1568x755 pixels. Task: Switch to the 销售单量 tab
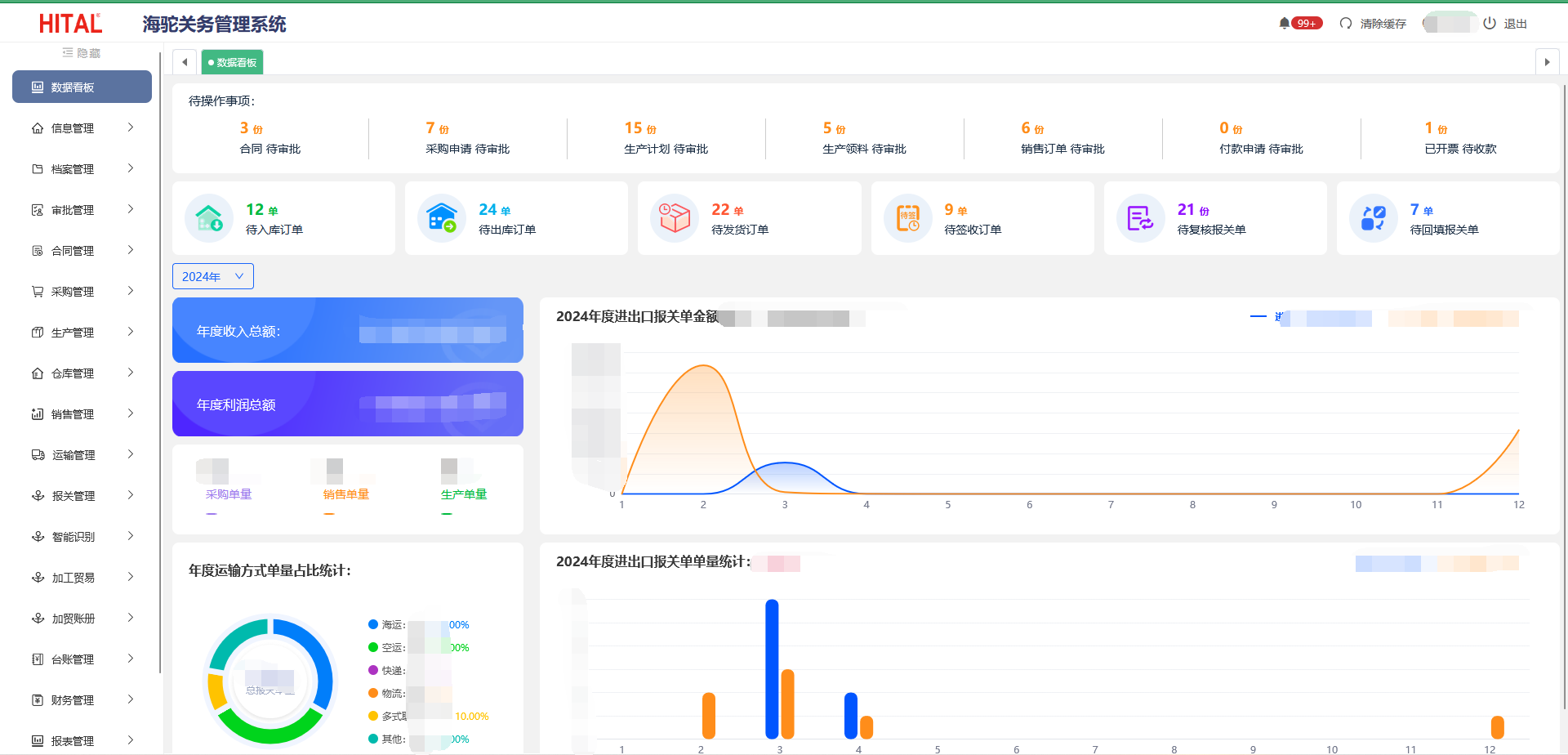click(346, 494)
